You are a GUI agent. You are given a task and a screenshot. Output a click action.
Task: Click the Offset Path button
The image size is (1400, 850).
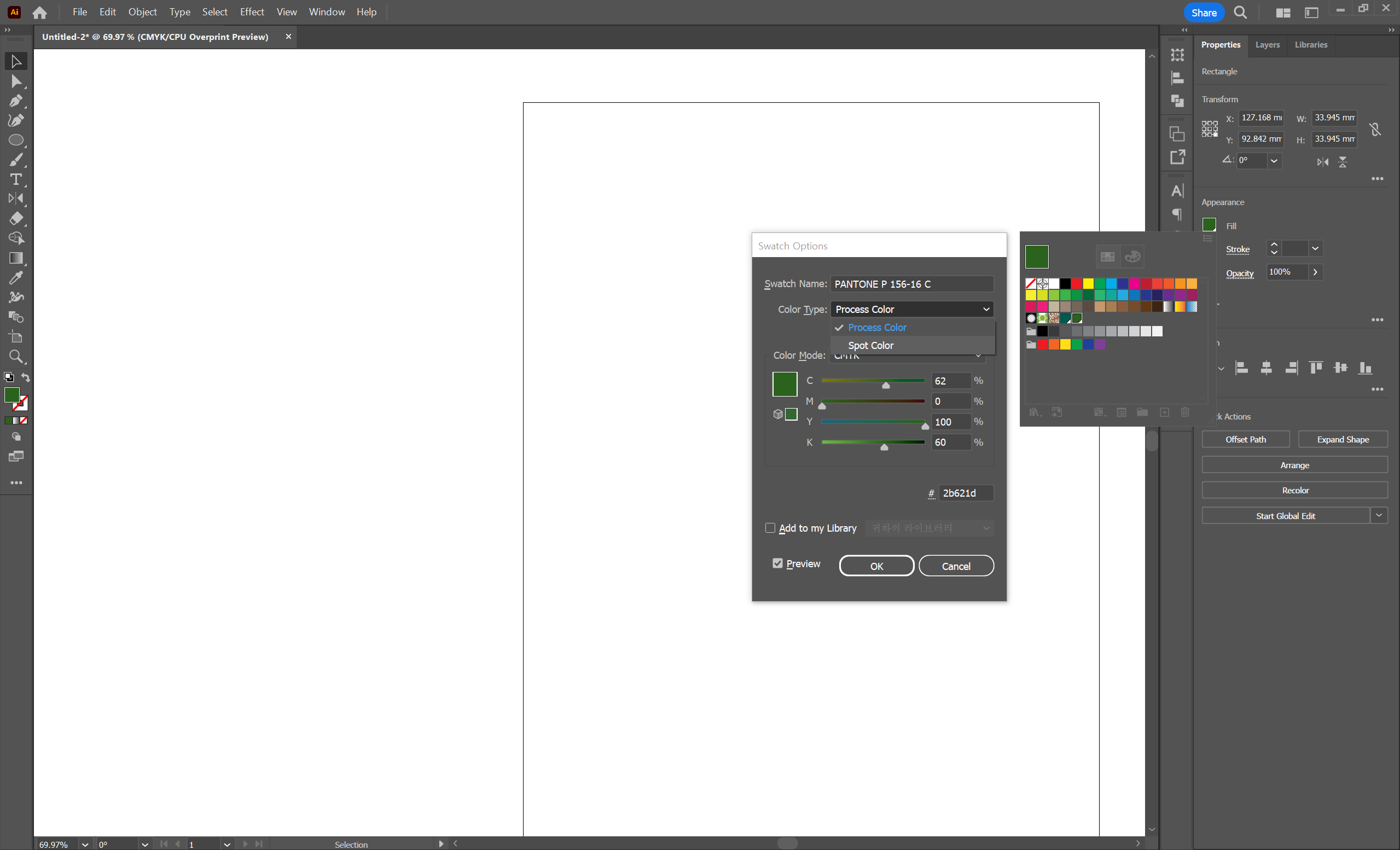1246,439
